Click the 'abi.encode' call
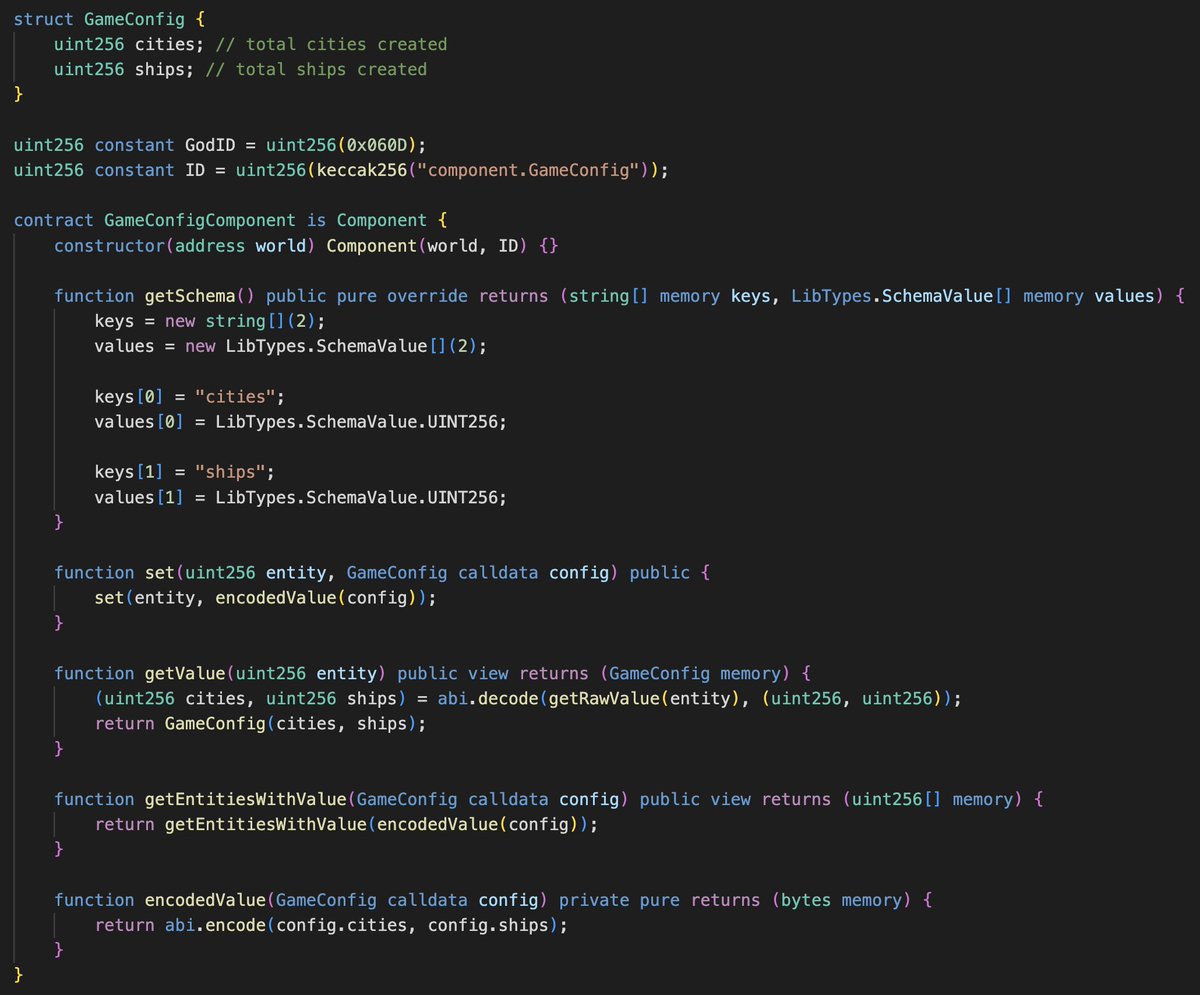This screenshot has width=1200, height=995. click(x=215, y=924)
